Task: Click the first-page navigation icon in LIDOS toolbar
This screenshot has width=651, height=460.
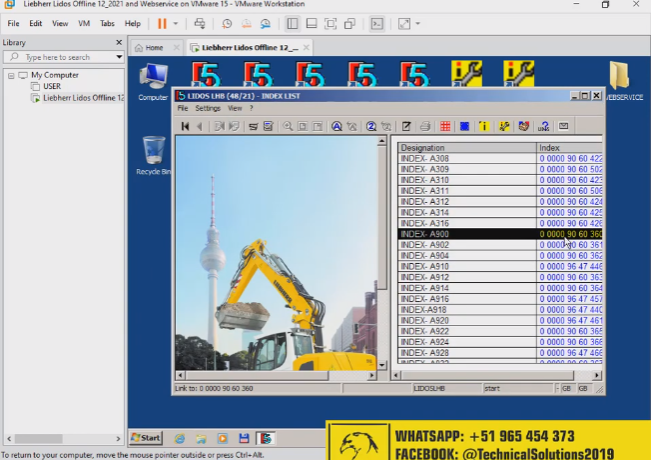Action: pos(185,126)
